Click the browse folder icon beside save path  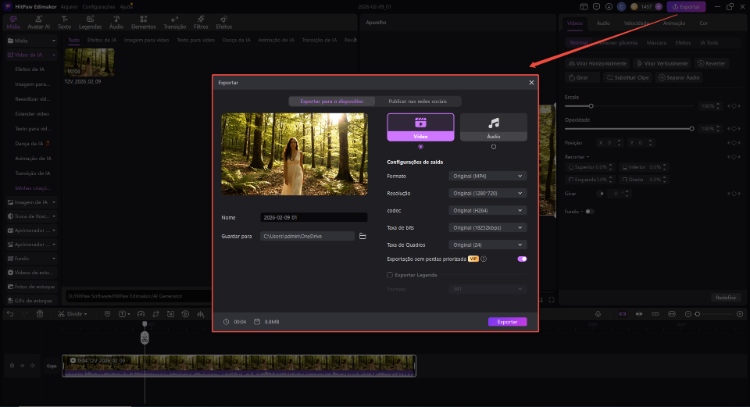(362, 236)
